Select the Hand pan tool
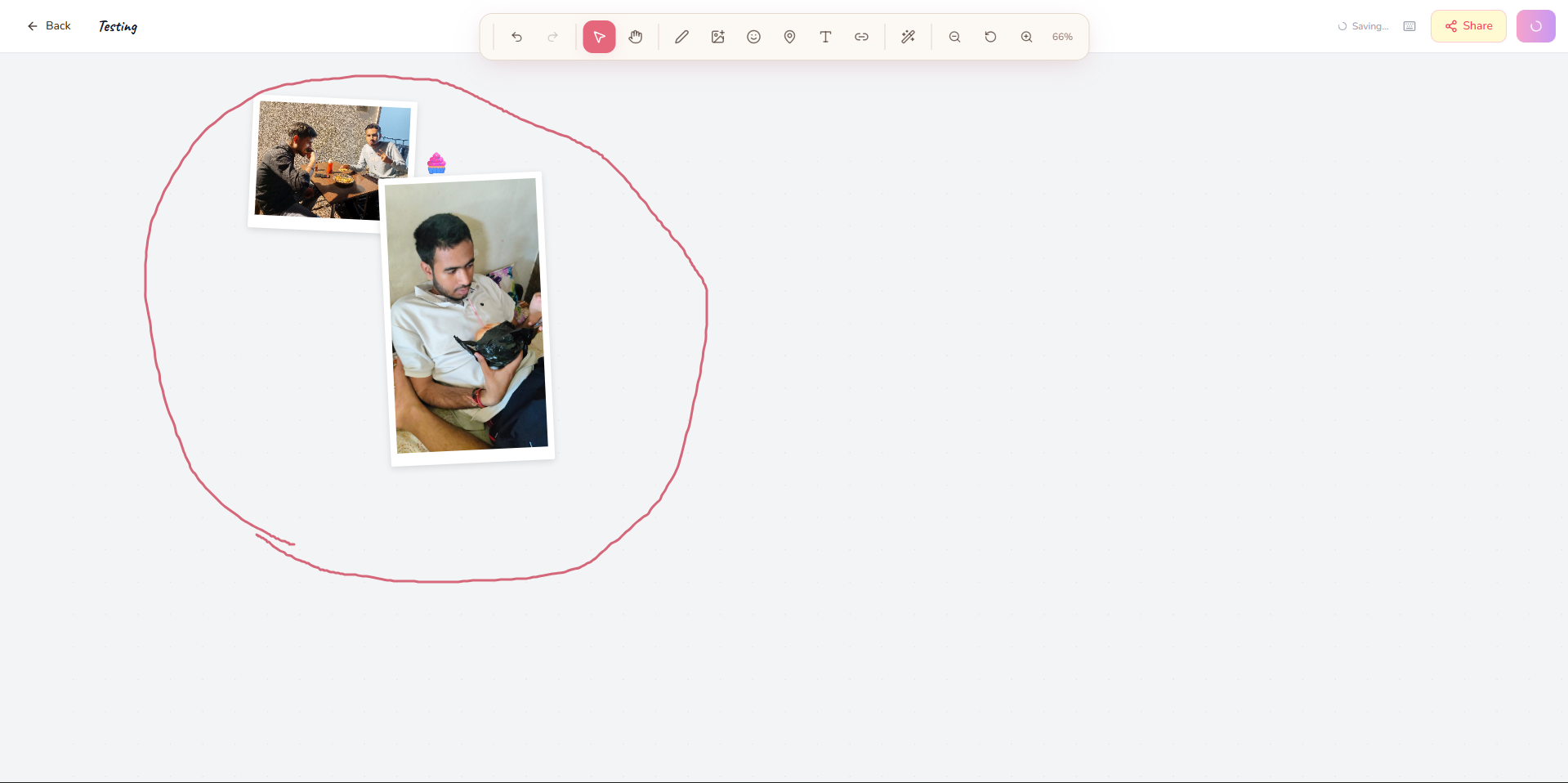Viewport: 1568px width, 783px height. (635, 37)
